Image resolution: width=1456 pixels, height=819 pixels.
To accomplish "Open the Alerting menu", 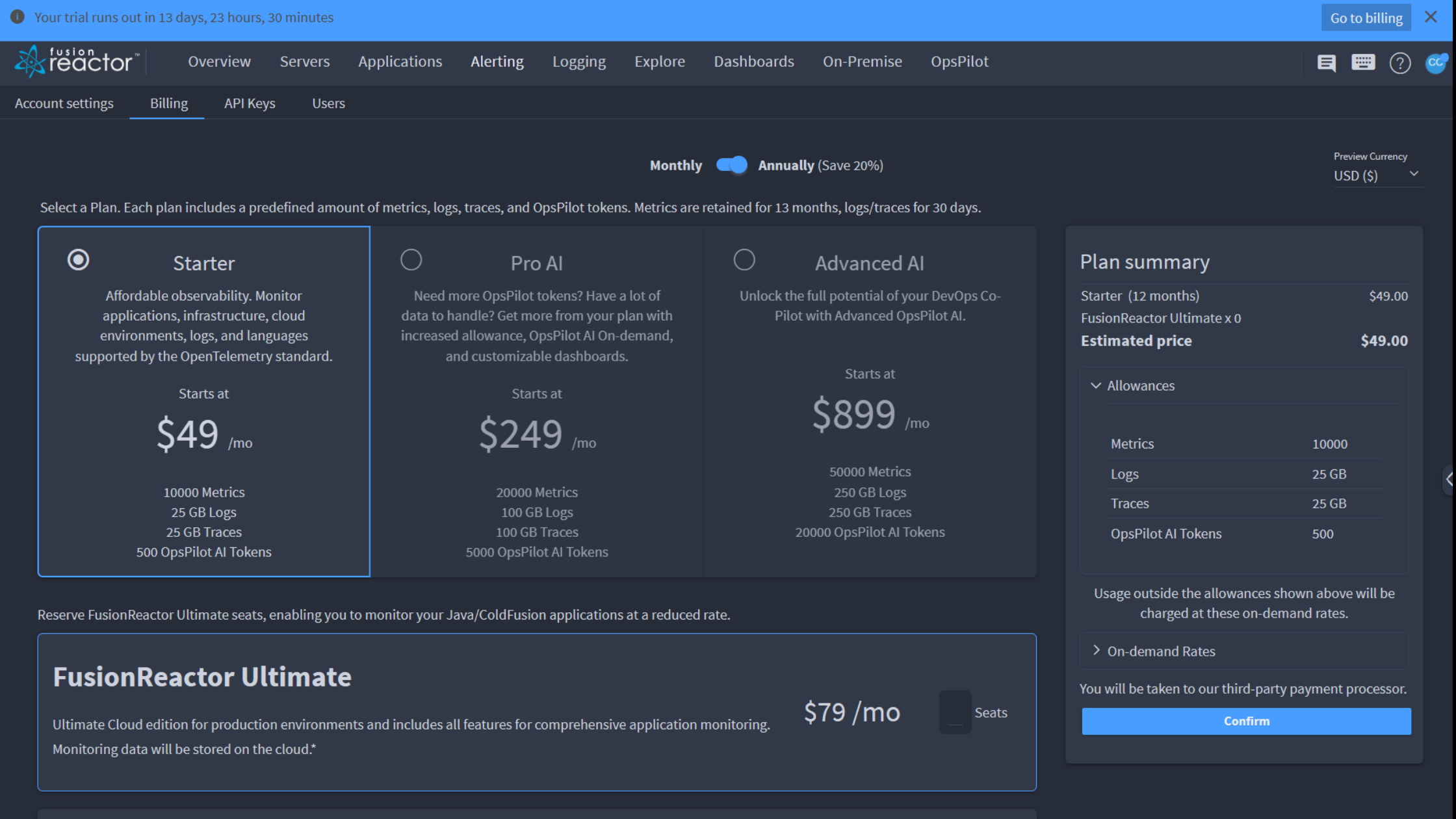I will [497, 62].
